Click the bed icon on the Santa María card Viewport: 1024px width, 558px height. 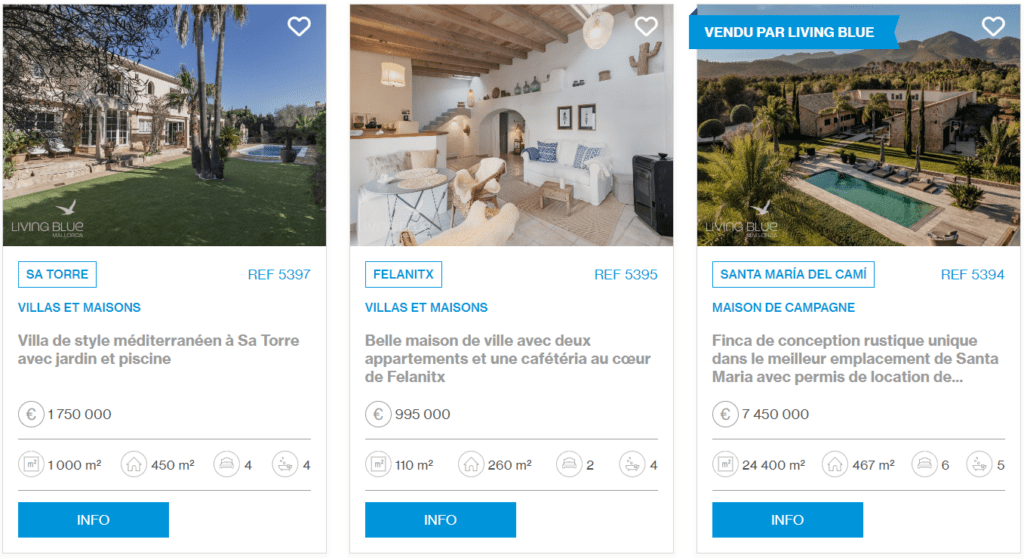point(925,465)
